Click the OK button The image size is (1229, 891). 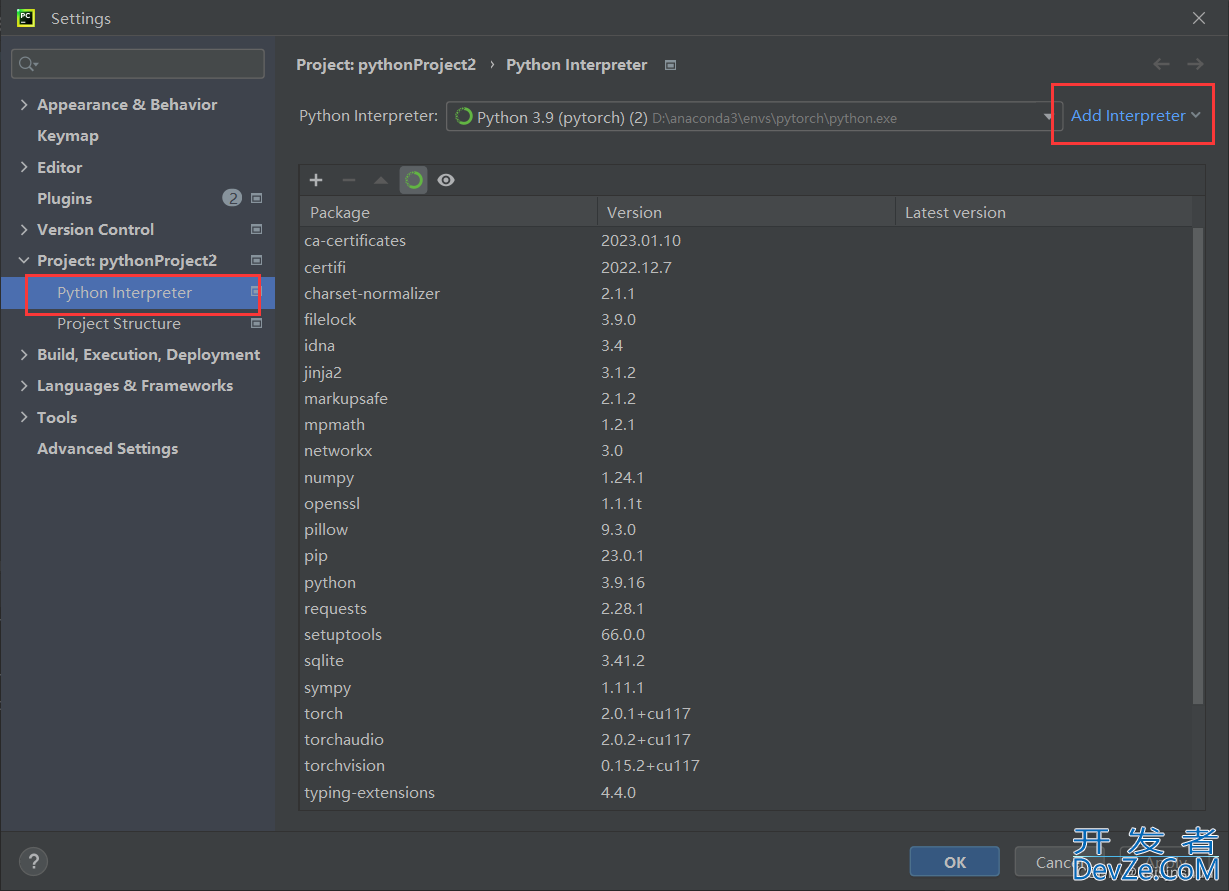(954, 862)
